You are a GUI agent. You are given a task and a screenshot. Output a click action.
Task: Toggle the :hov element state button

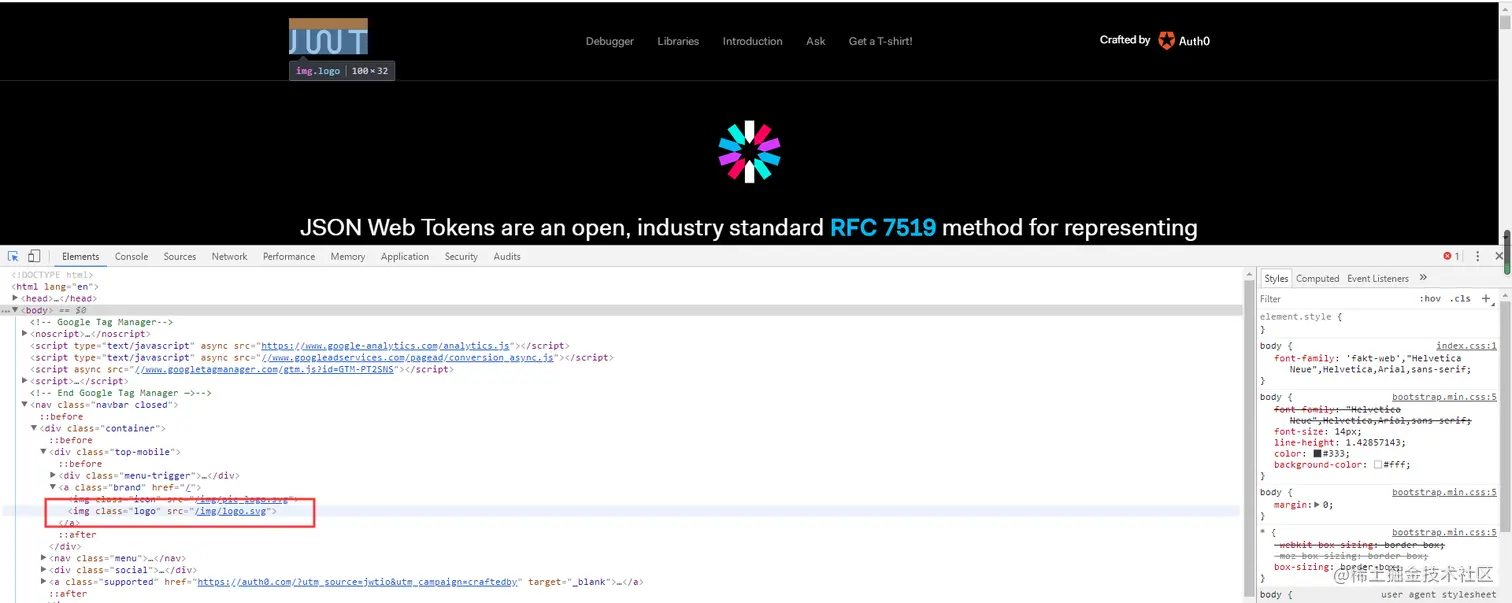1430,298
